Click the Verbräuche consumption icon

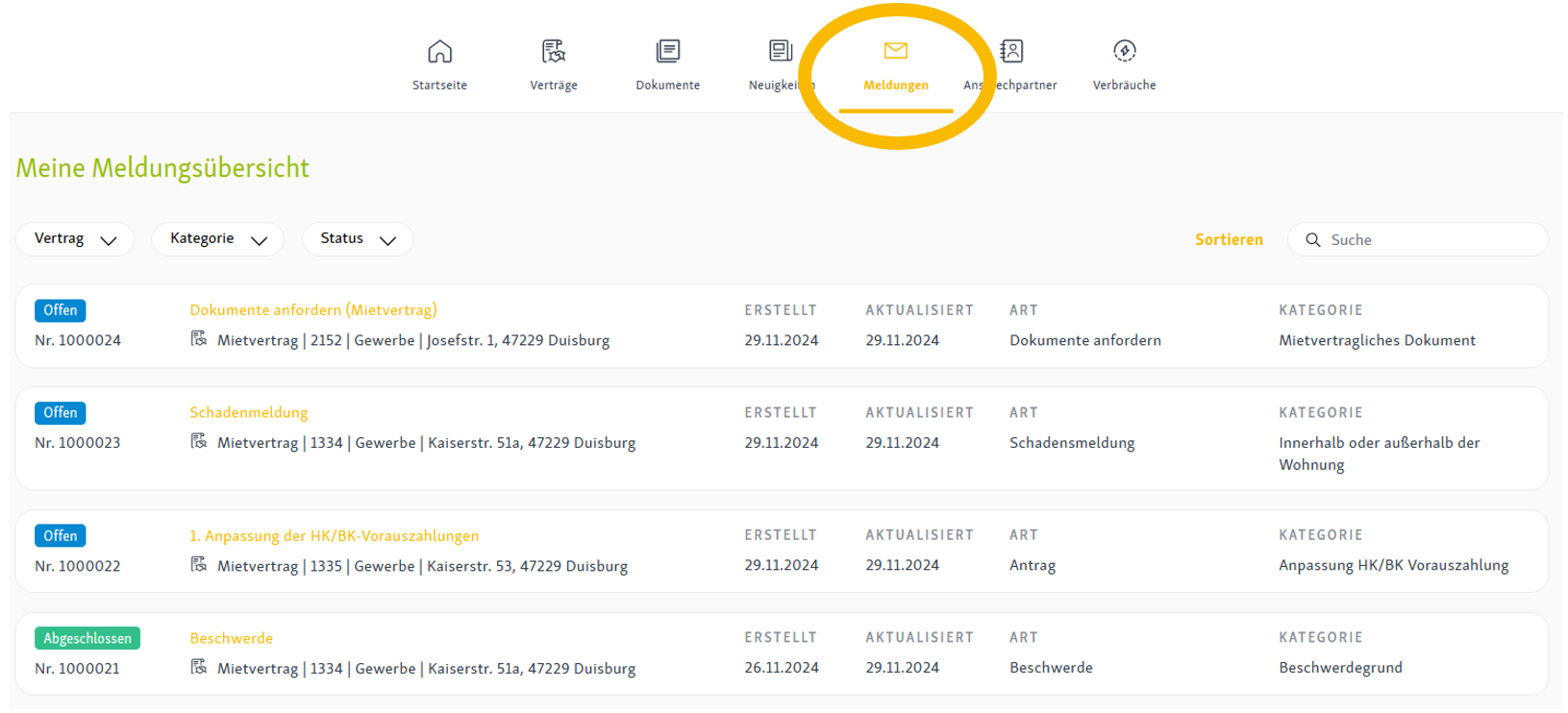[x=1125, y=51]
